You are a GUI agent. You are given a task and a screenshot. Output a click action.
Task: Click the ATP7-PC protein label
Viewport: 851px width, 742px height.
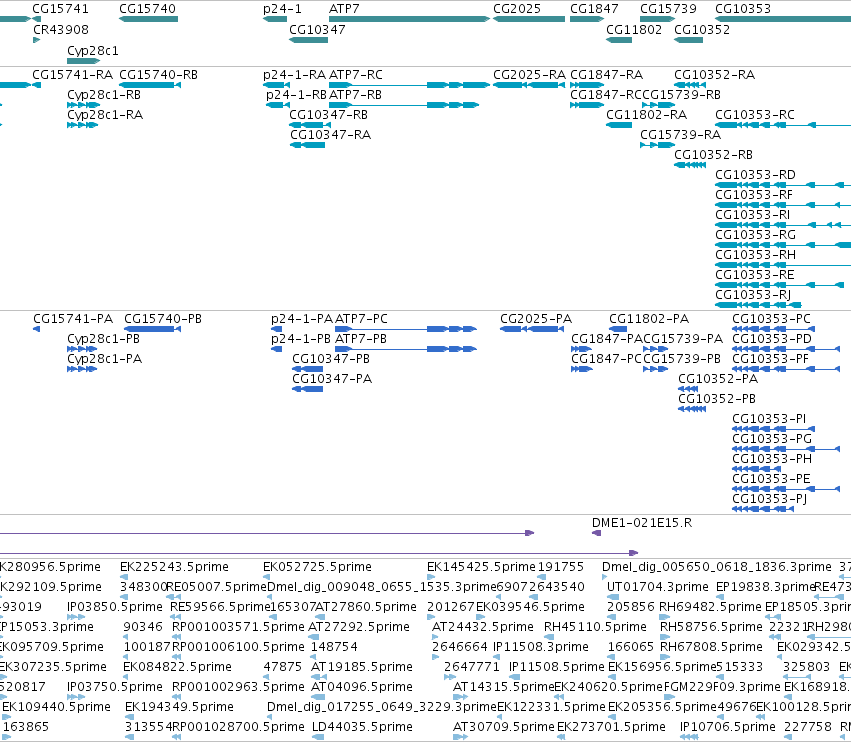click(x=361, y=319)
